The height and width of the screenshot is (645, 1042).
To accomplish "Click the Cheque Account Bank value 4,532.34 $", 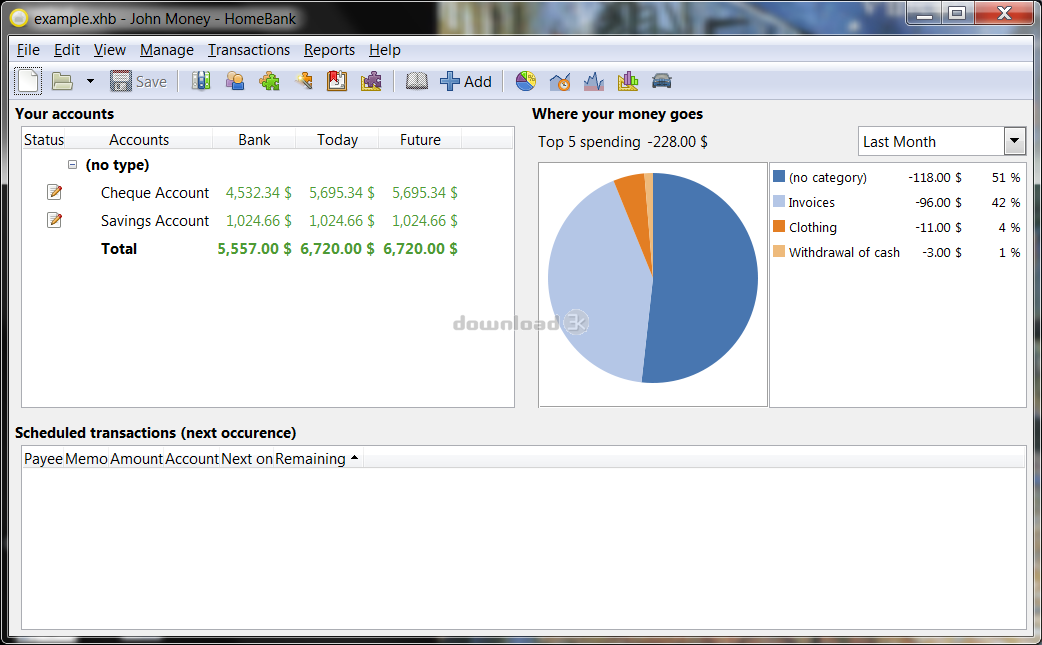I will click(x=259, y=193).
